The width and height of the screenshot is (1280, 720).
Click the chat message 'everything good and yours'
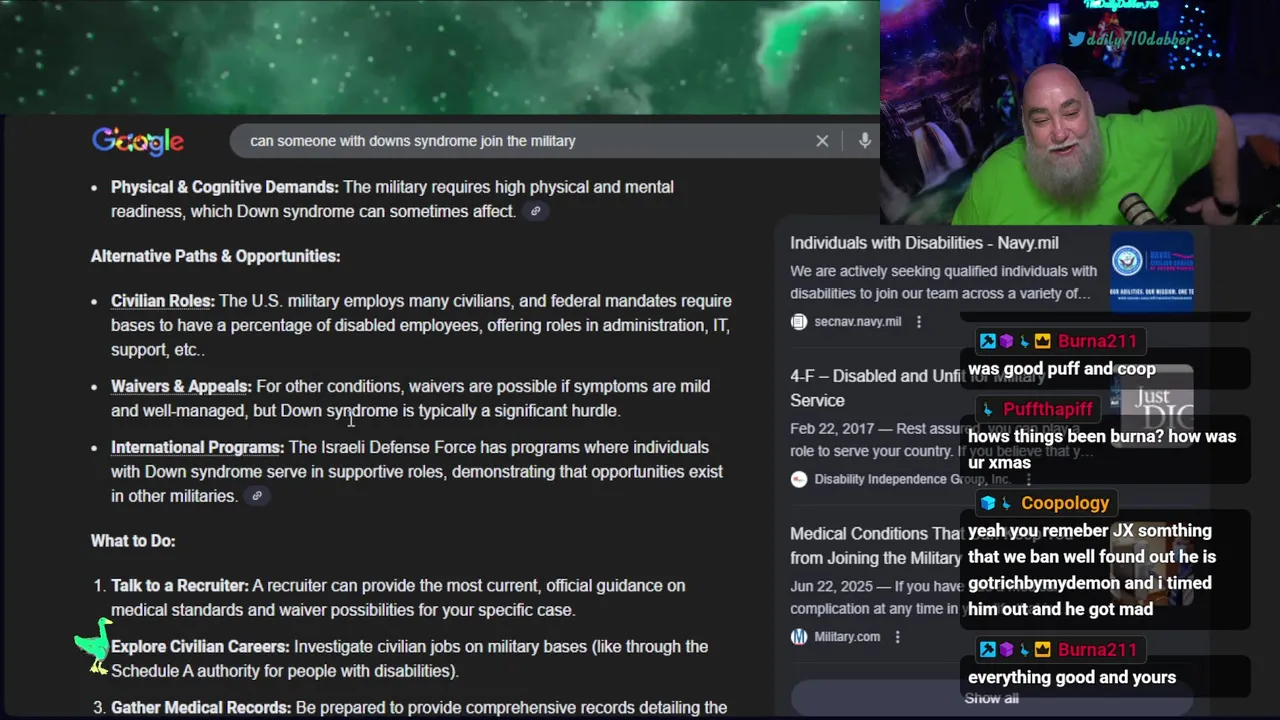[x=1072, y=678]
